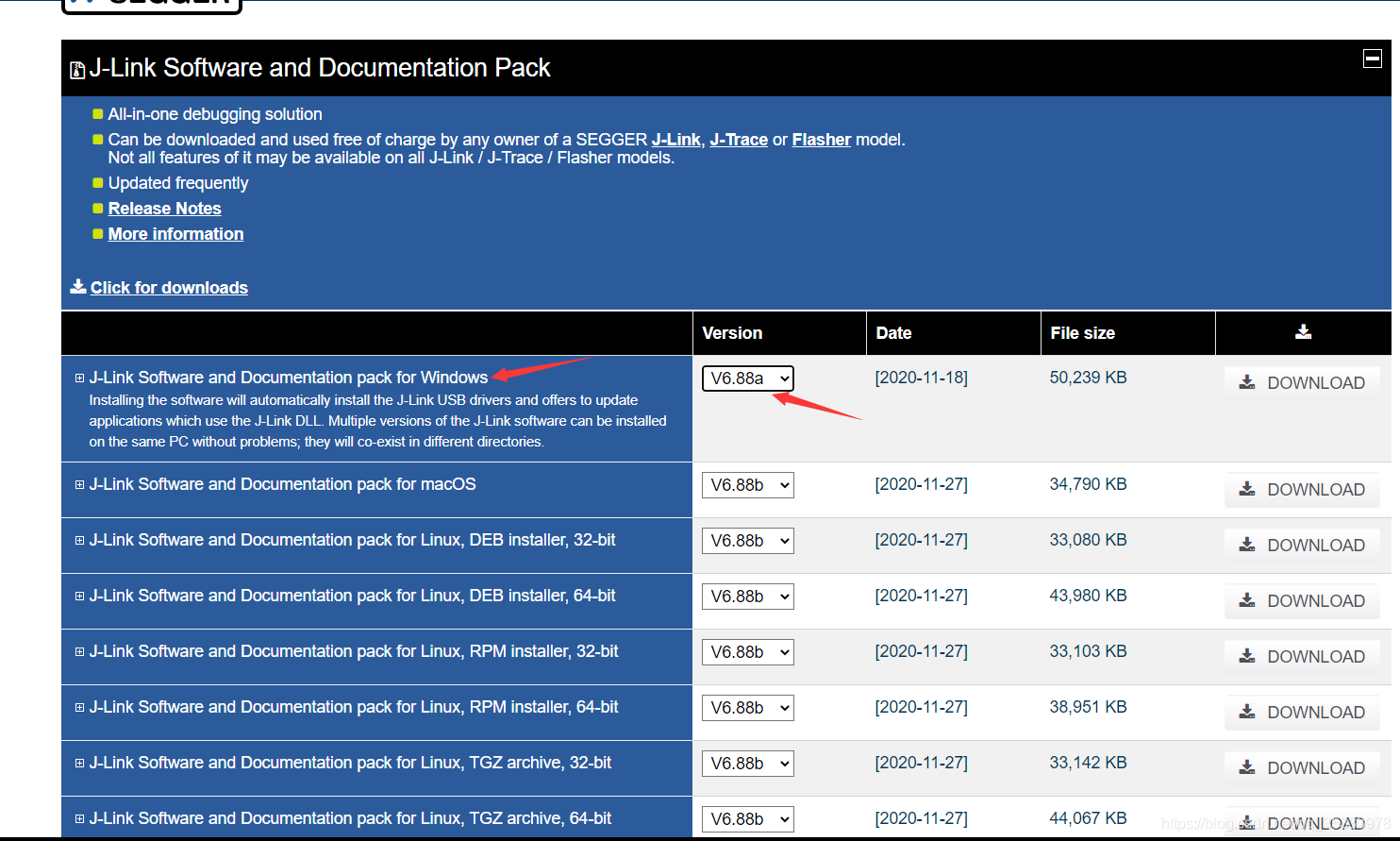Click the 33,080 KB file size
This screenshot has height=841, width=1400.
click(x=1088, y=540)
